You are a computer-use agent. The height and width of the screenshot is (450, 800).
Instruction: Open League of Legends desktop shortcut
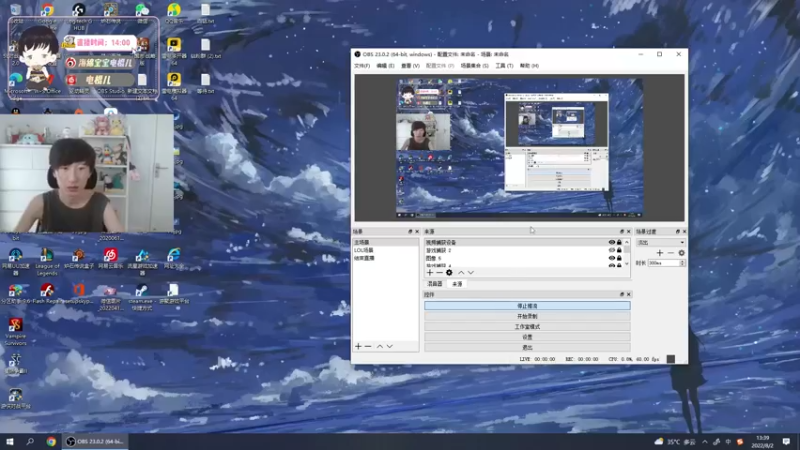pos(47,262)
